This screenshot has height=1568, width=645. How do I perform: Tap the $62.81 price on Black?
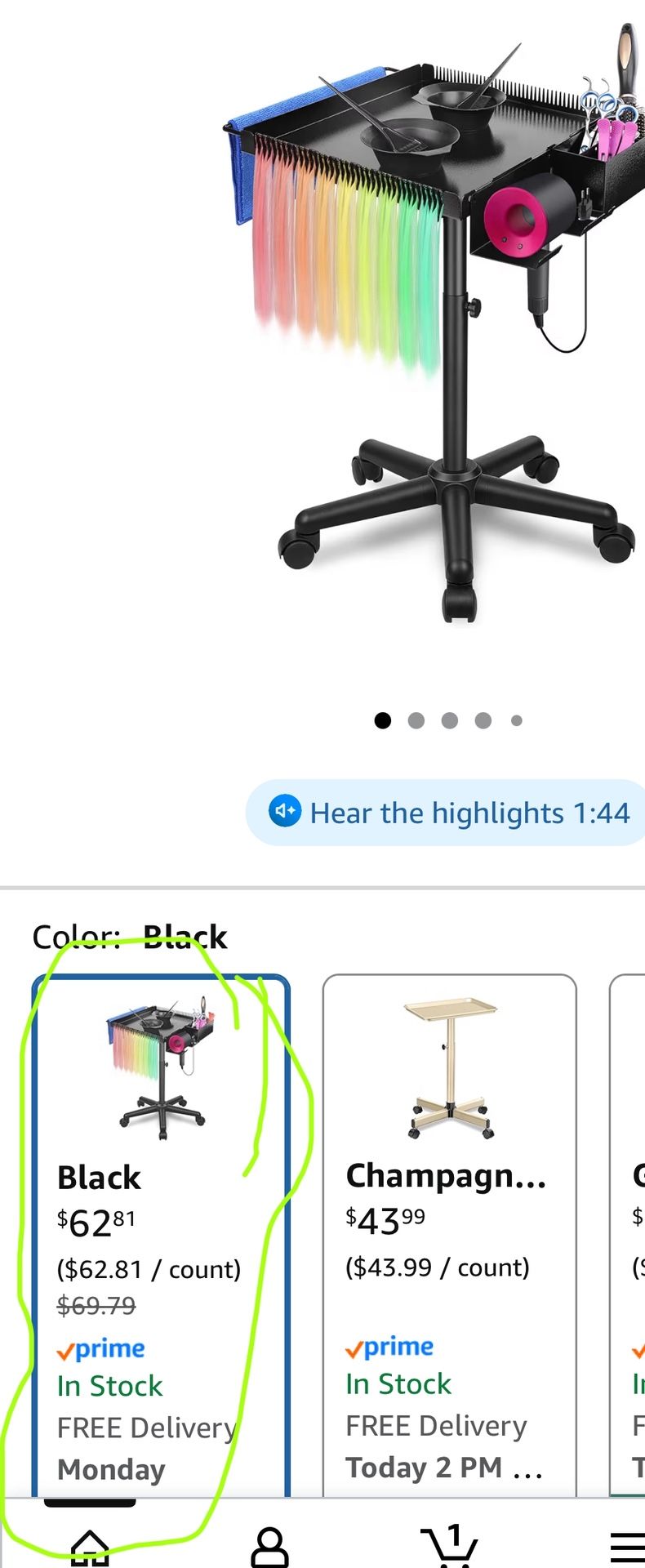[x=96, y=1223]
